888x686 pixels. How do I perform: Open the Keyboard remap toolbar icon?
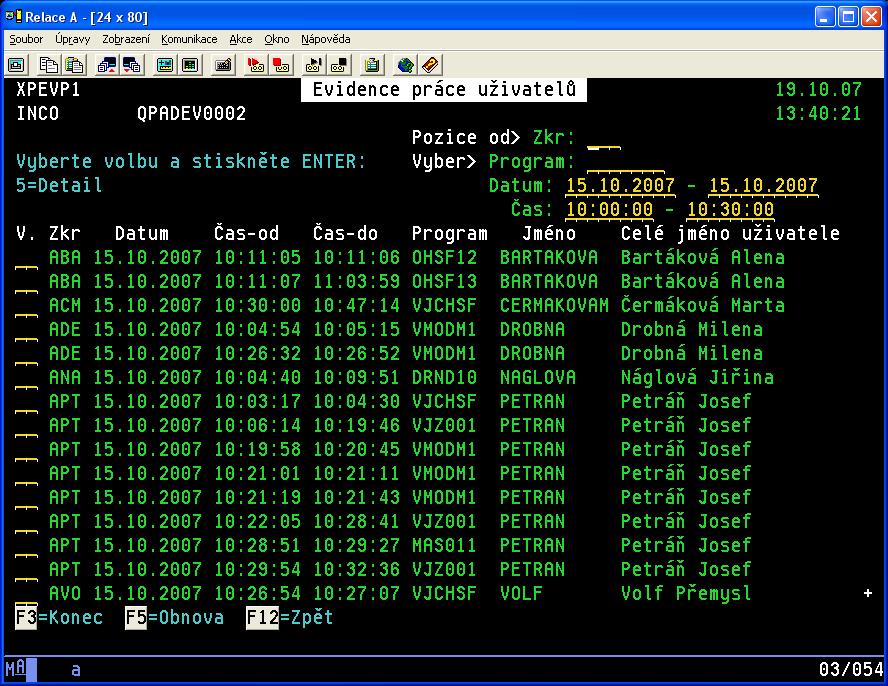coord(223,65)
